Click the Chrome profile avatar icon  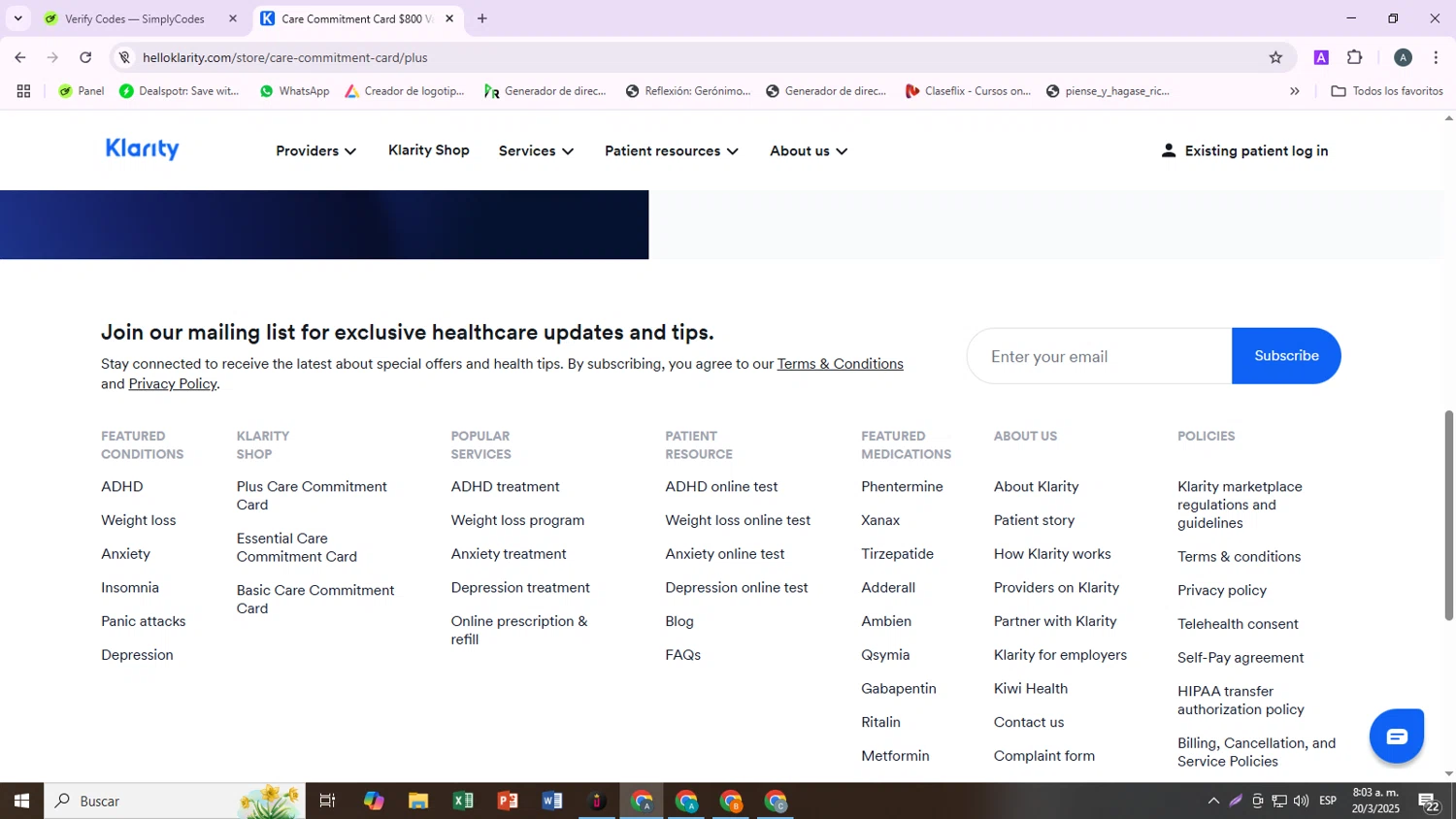point(1403,57)
